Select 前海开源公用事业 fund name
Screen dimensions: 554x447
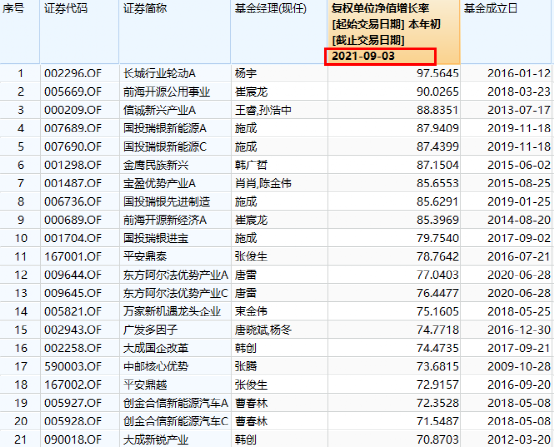(x=166, y=92)
